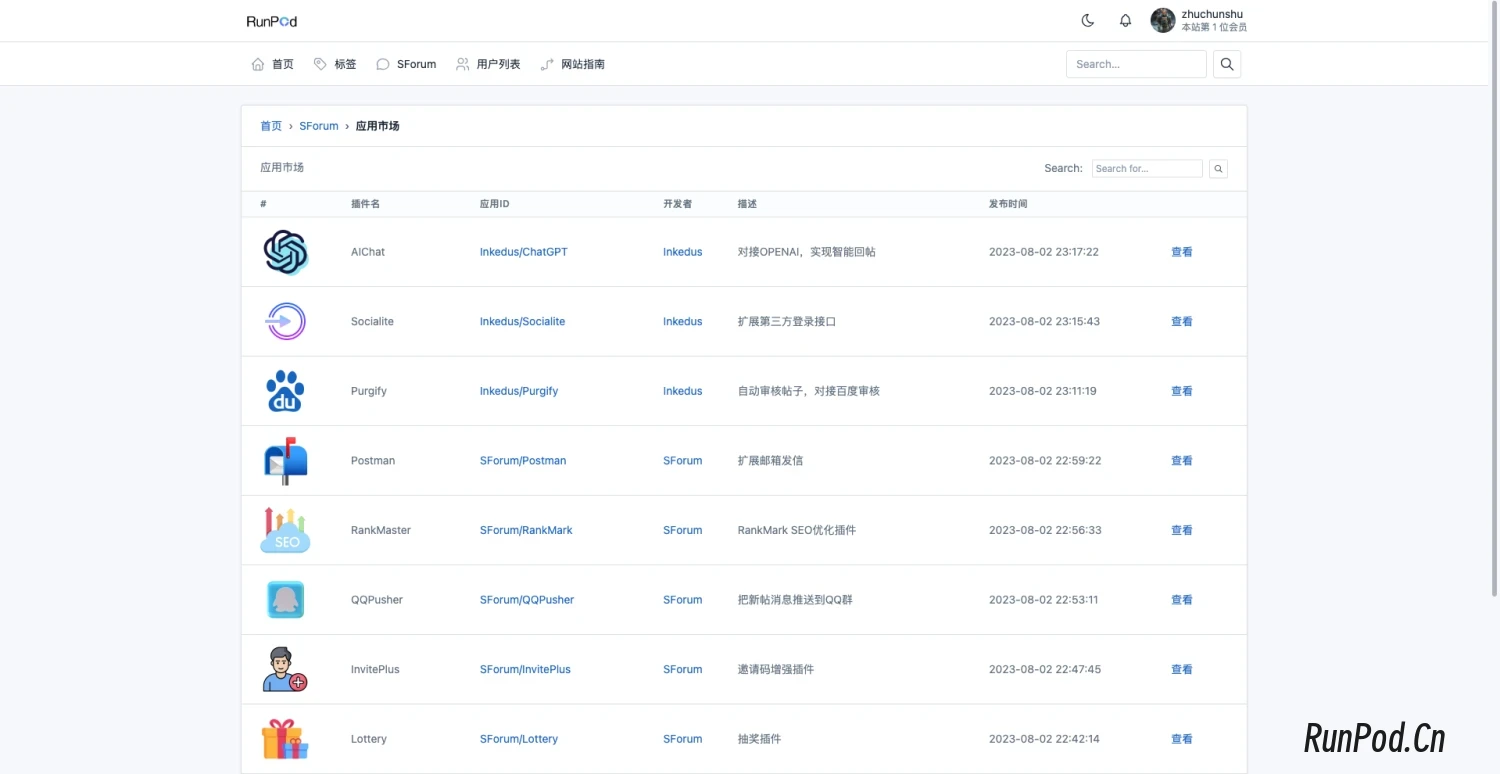Open Inkedus/ChatGPT app ID link
This screenshot has height=774, width=1500.
523,252
